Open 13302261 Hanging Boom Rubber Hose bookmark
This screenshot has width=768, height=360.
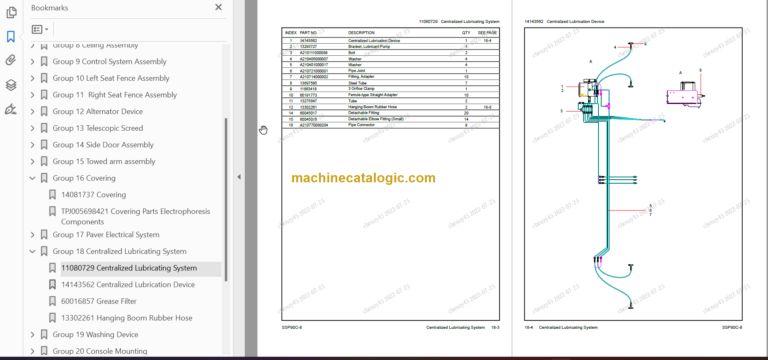tap(126, 318)
